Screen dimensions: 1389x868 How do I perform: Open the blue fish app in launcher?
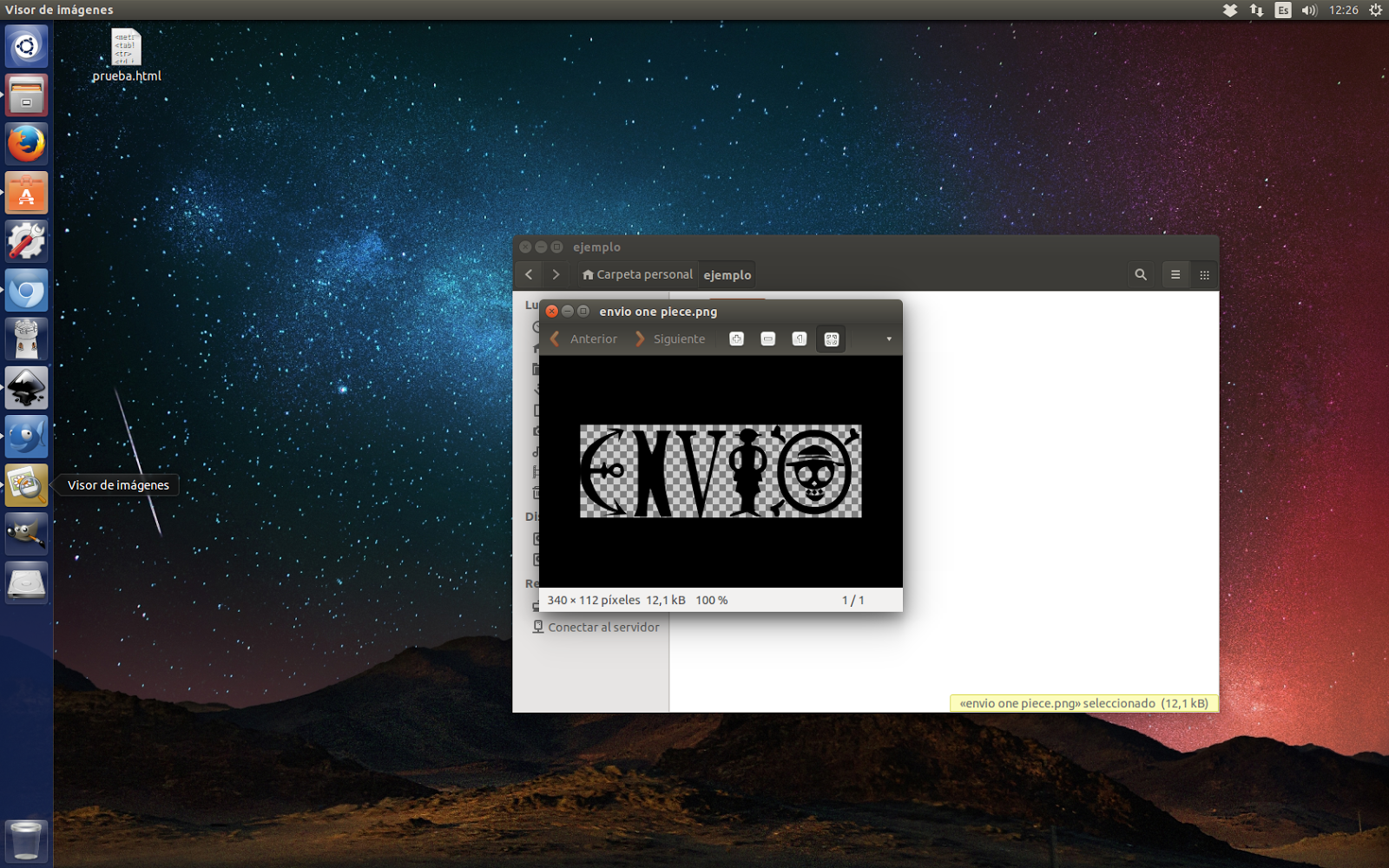[x=27, y=436]
